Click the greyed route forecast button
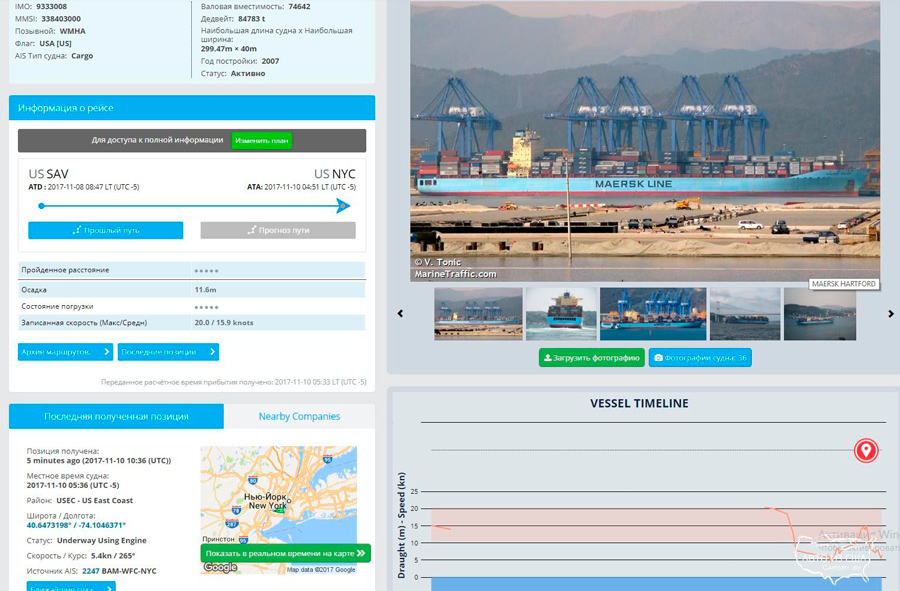Screen dimensions: 900x591 [278, 230]
